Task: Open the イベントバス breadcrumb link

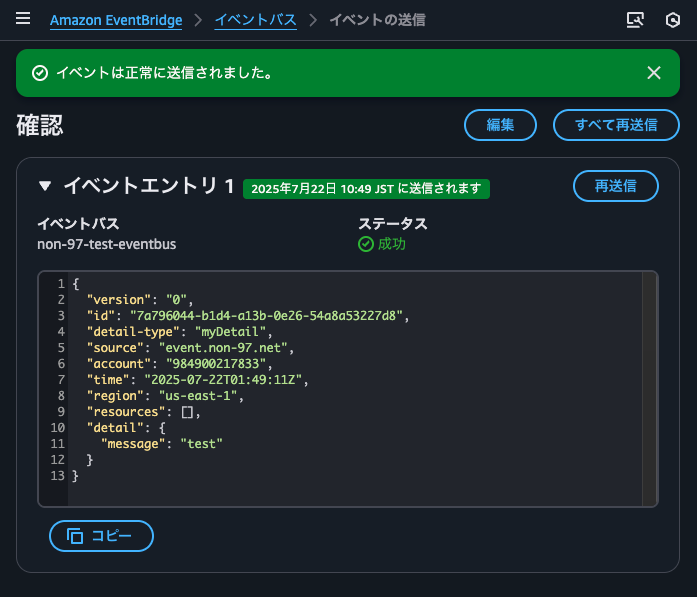Action: (256, 20)
